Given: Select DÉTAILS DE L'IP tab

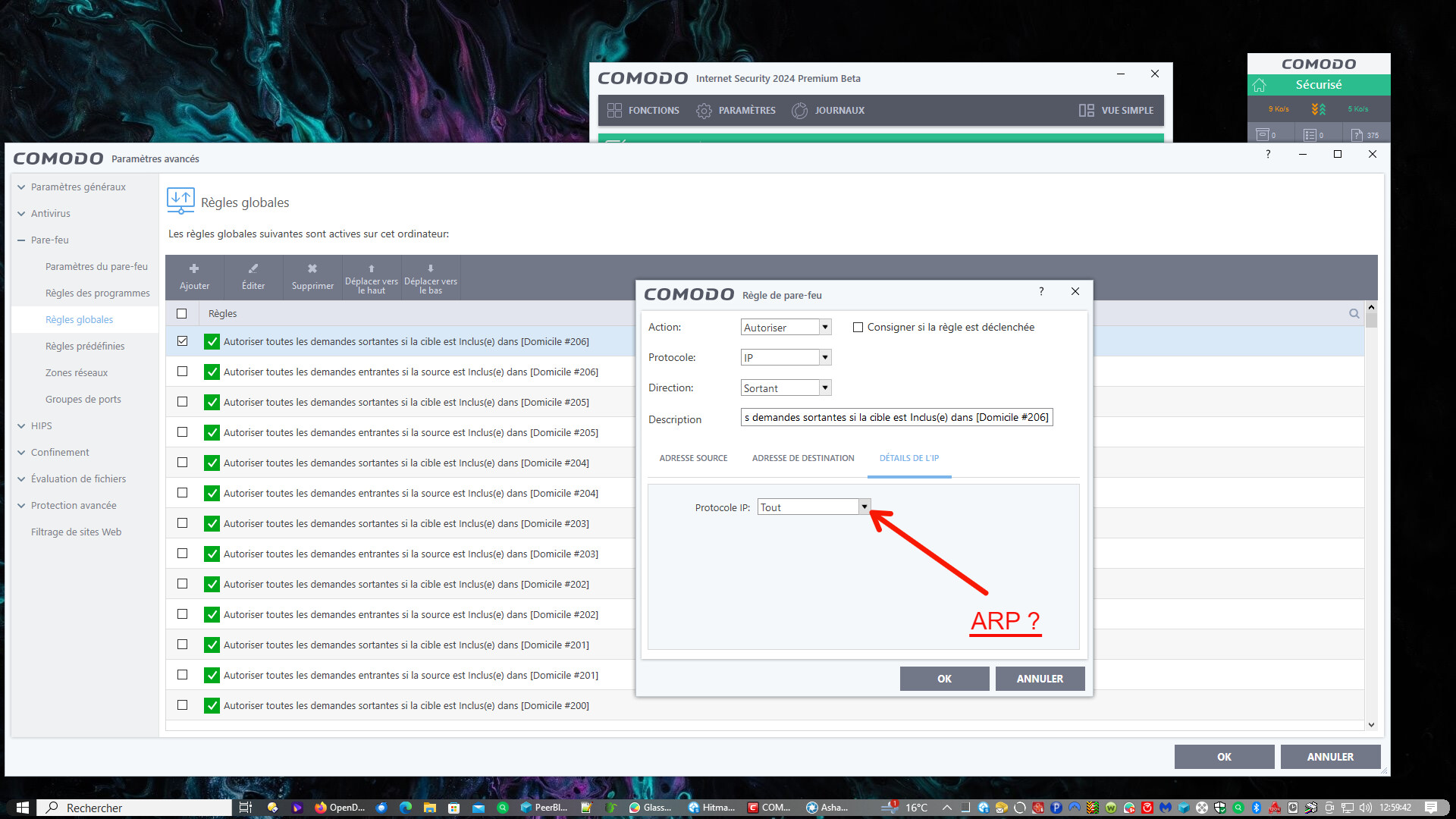Looking at the screenshot, I should tap(909, 458).
